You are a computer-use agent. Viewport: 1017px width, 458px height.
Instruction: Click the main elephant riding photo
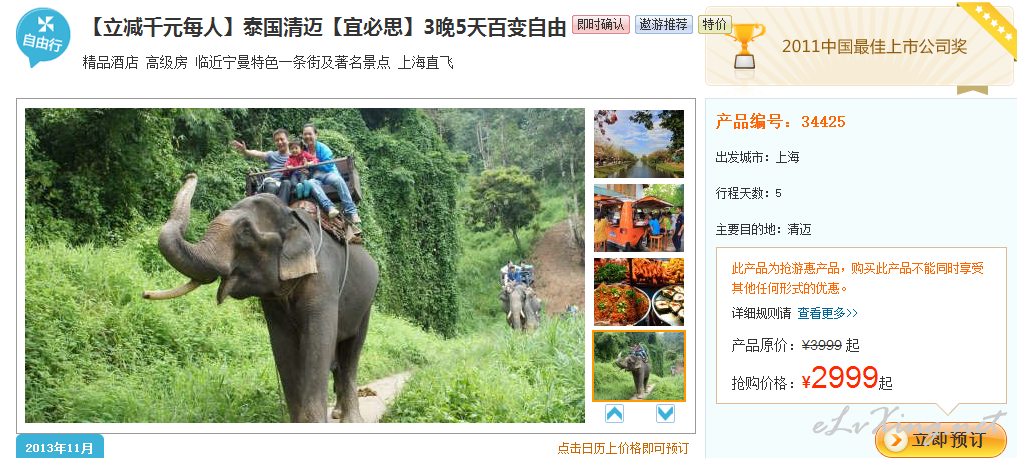click(x=305, y=265)
